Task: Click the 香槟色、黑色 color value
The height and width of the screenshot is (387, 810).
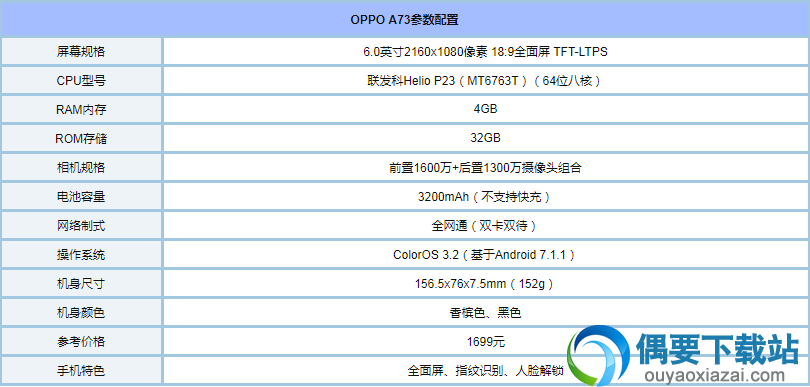Action: (x=485, y=312)
